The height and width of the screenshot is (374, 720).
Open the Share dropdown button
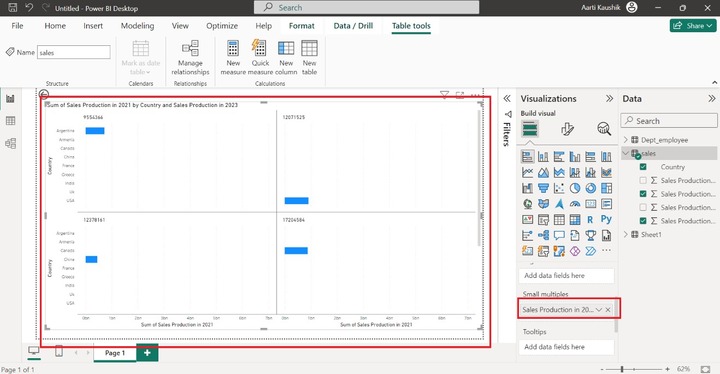point(693,26)
